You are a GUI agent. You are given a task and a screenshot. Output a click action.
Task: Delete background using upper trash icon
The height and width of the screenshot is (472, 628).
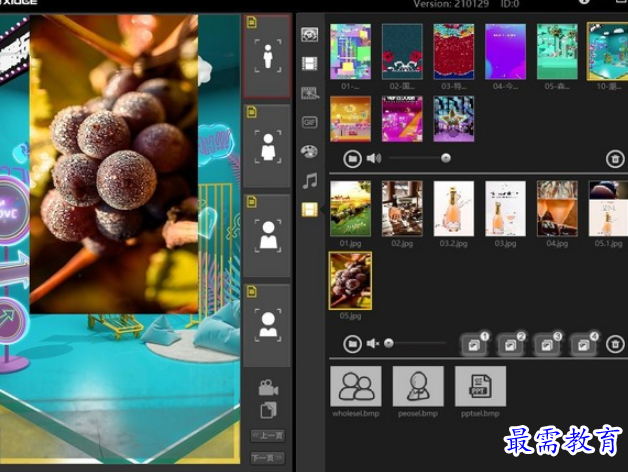pos(615,158)
